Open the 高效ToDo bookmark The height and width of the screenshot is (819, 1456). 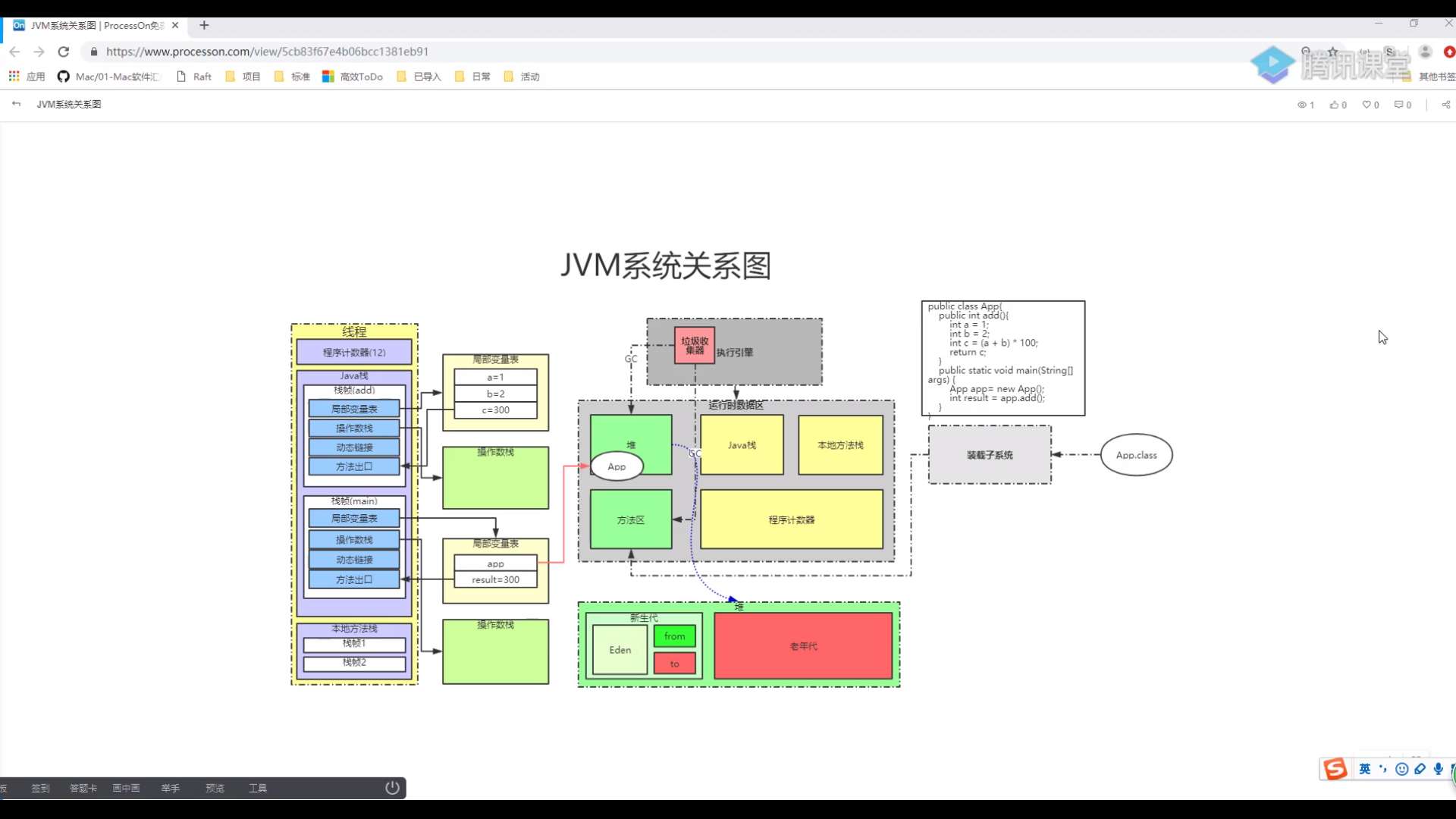click(353, 77)
